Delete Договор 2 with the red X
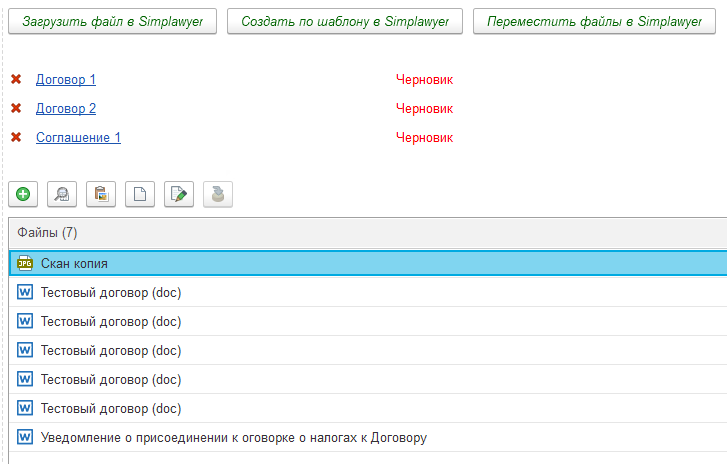 click(16, 108)
